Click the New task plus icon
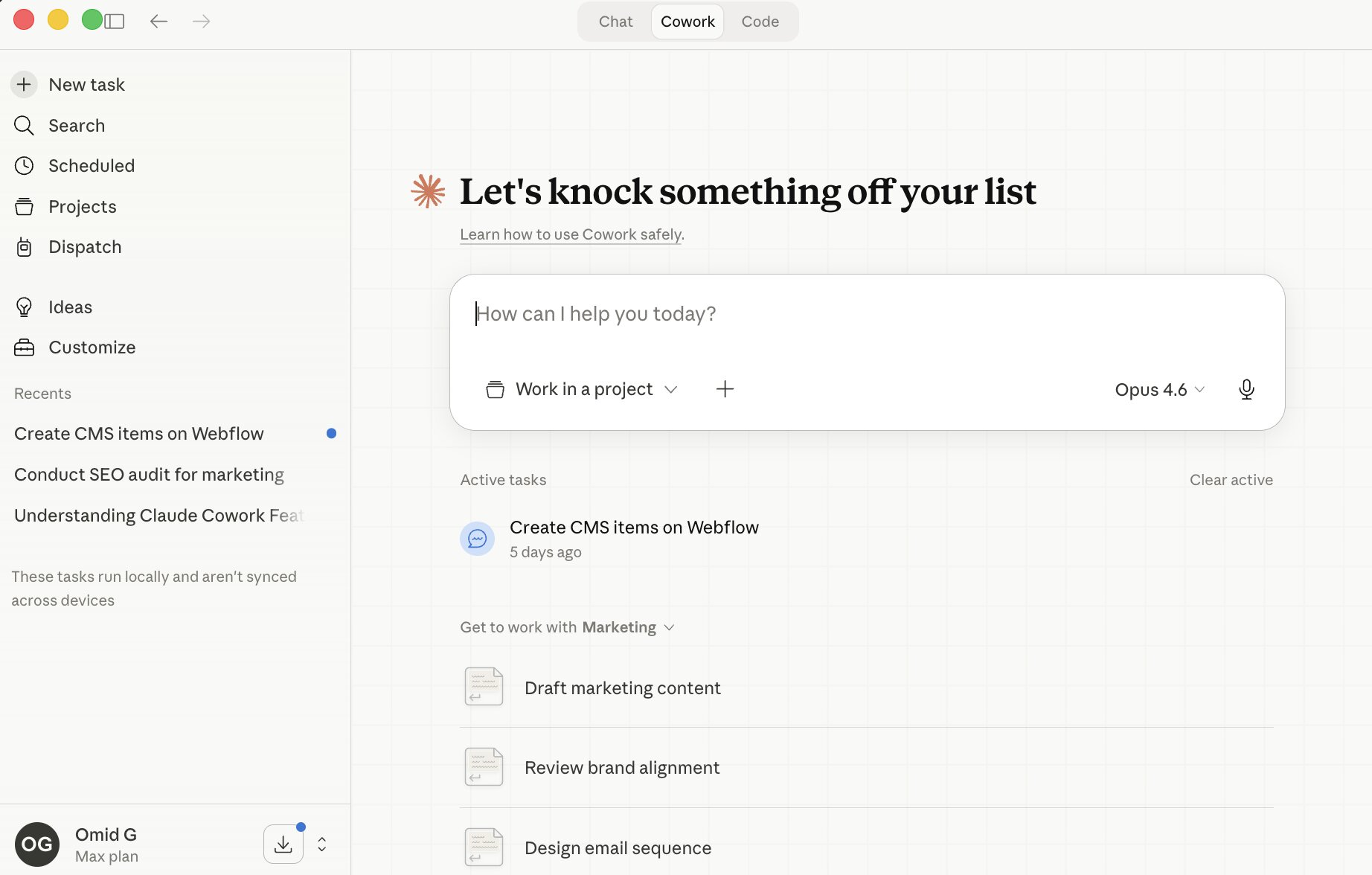Image resolution: width=1372 pixels, height=875 pixels. (24, 85)
